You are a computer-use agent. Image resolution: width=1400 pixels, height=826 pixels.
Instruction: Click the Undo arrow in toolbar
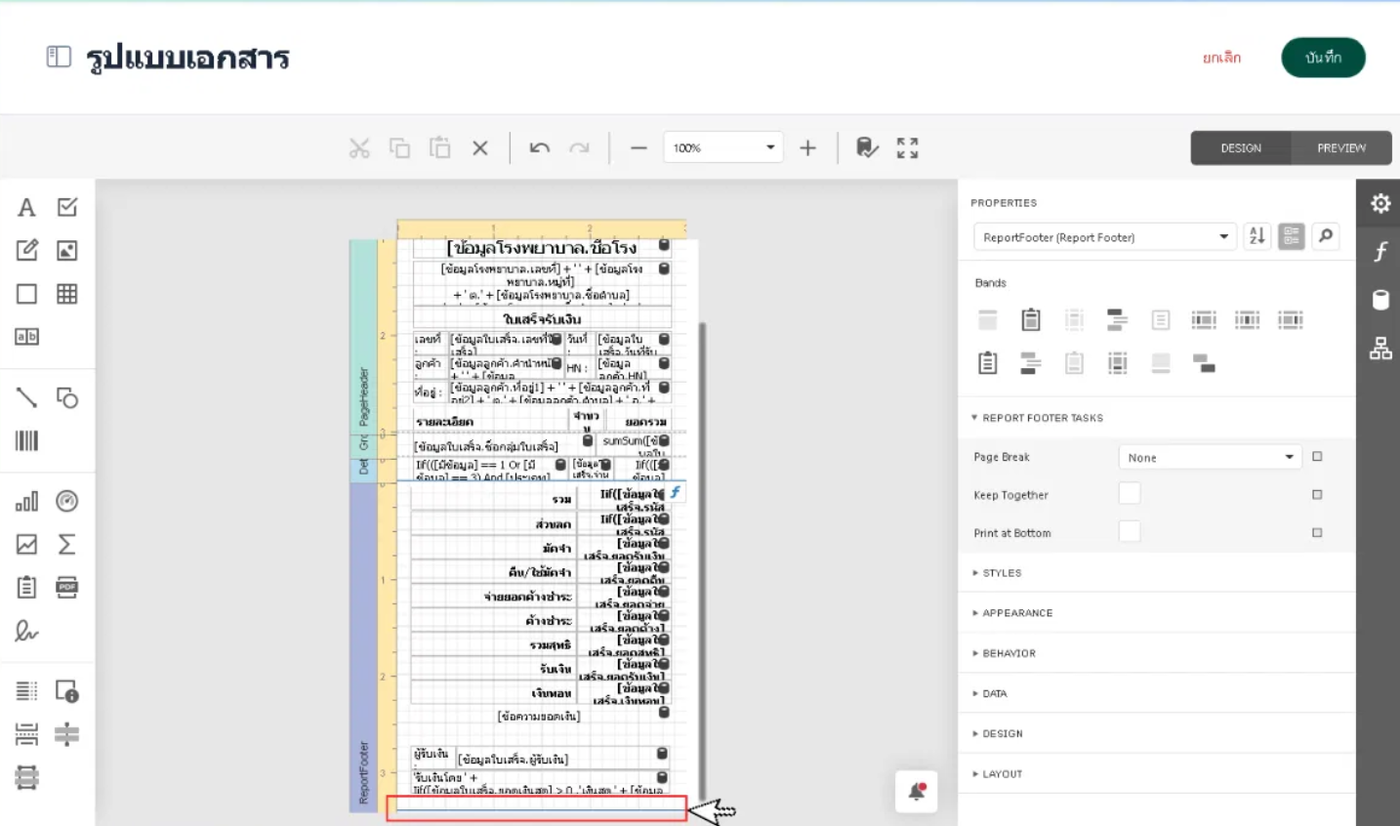pyautogui.click(x=540, y=148)
